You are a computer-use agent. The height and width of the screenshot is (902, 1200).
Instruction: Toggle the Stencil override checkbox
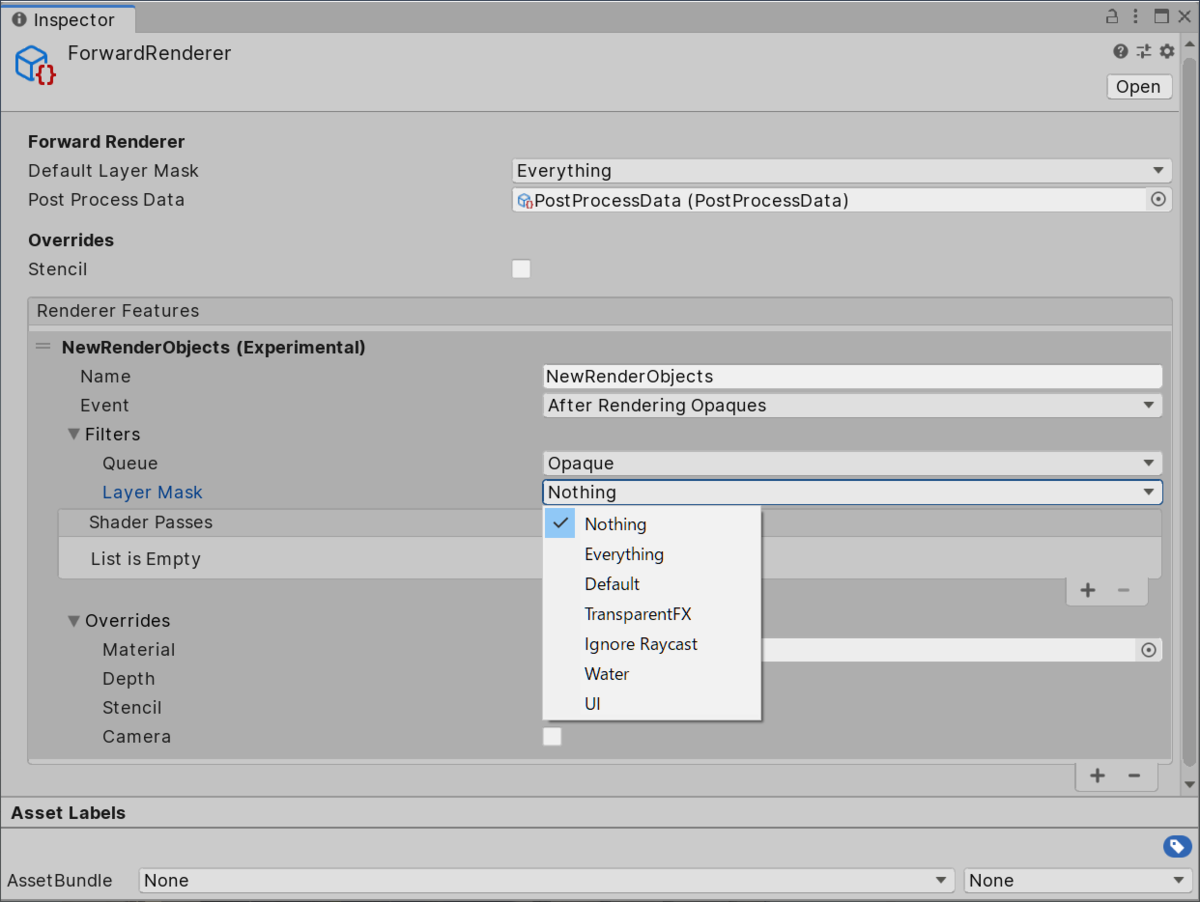pos(521,269)
